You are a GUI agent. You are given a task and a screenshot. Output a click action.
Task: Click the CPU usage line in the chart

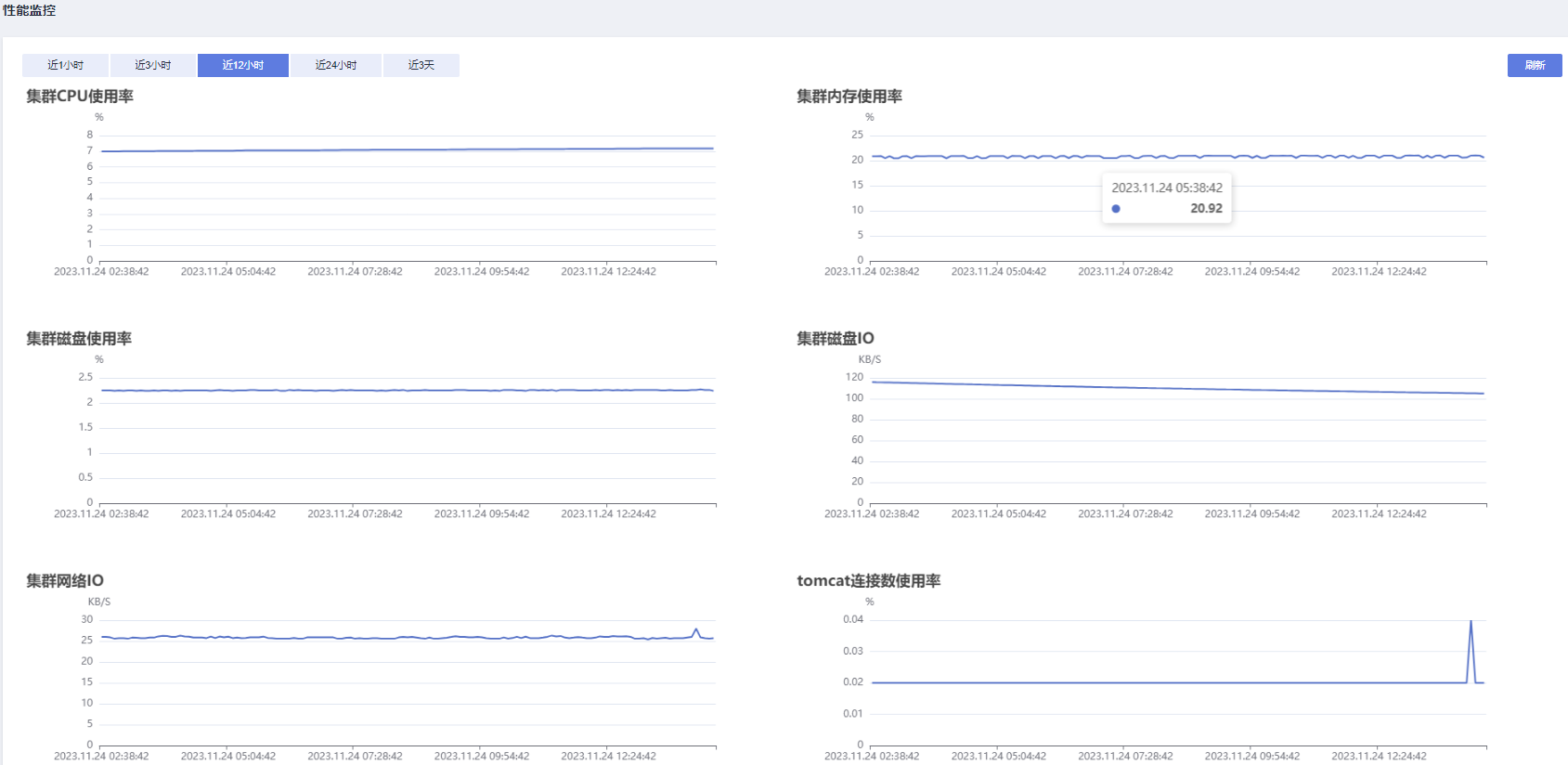(408, 149)
